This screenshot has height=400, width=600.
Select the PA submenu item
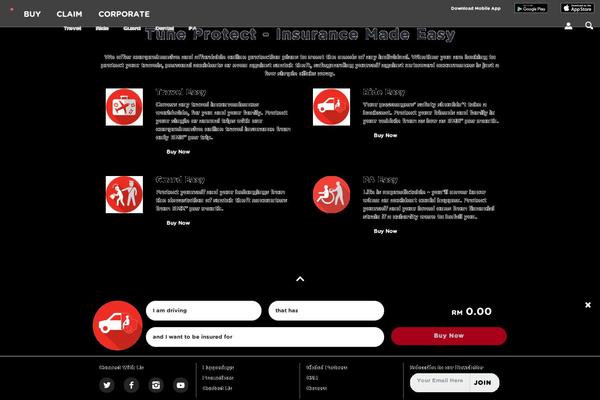[x=192, y=28]
